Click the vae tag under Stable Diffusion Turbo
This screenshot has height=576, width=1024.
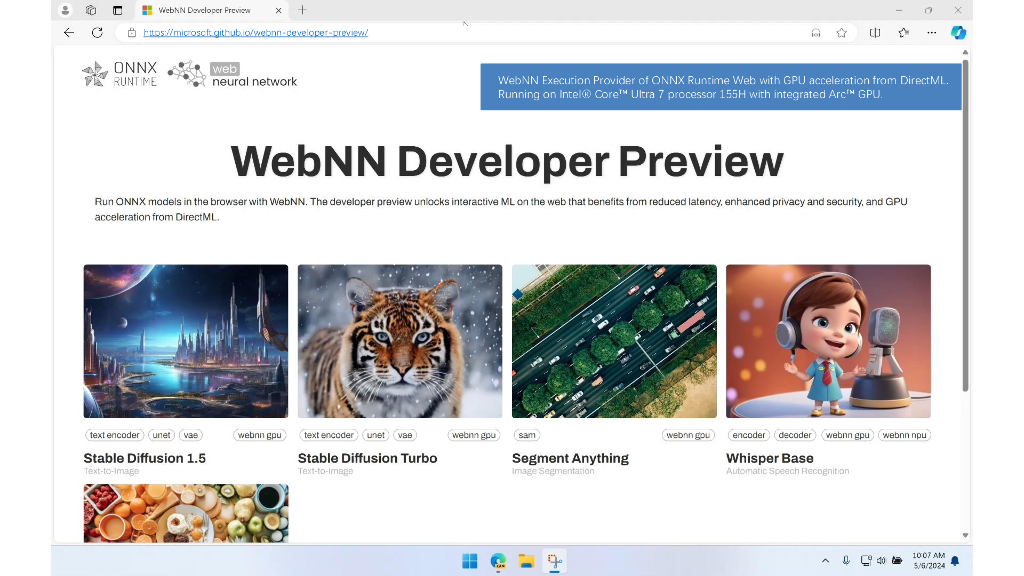[405, 435]
